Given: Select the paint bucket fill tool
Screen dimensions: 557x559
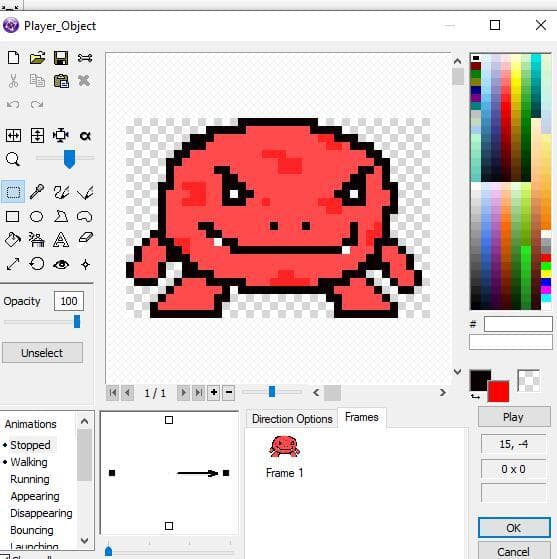Looking at the screenshot, I should point(13,240).
